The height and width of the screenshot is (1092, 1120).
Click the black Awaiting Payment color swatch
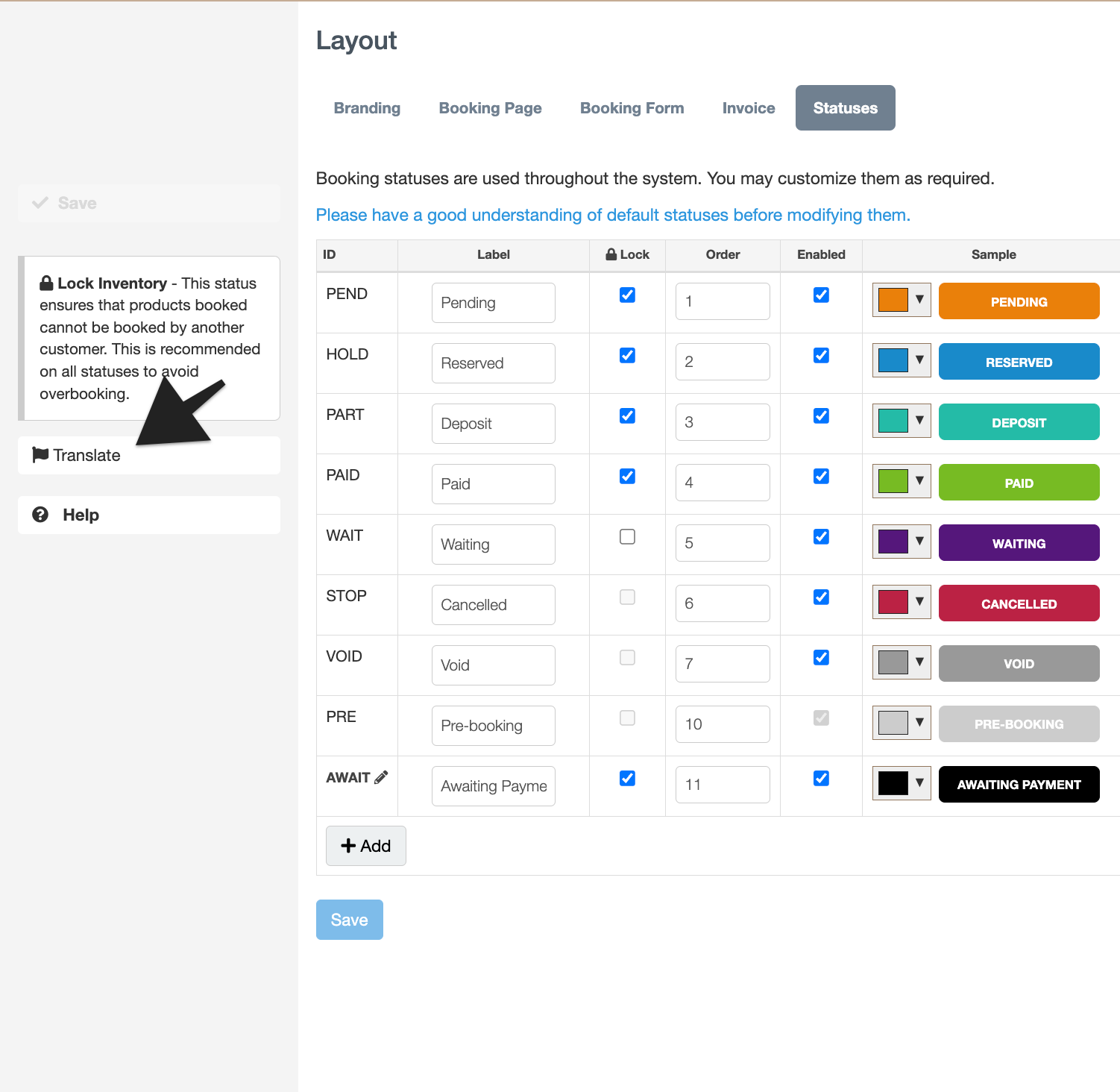coord(893,782)
